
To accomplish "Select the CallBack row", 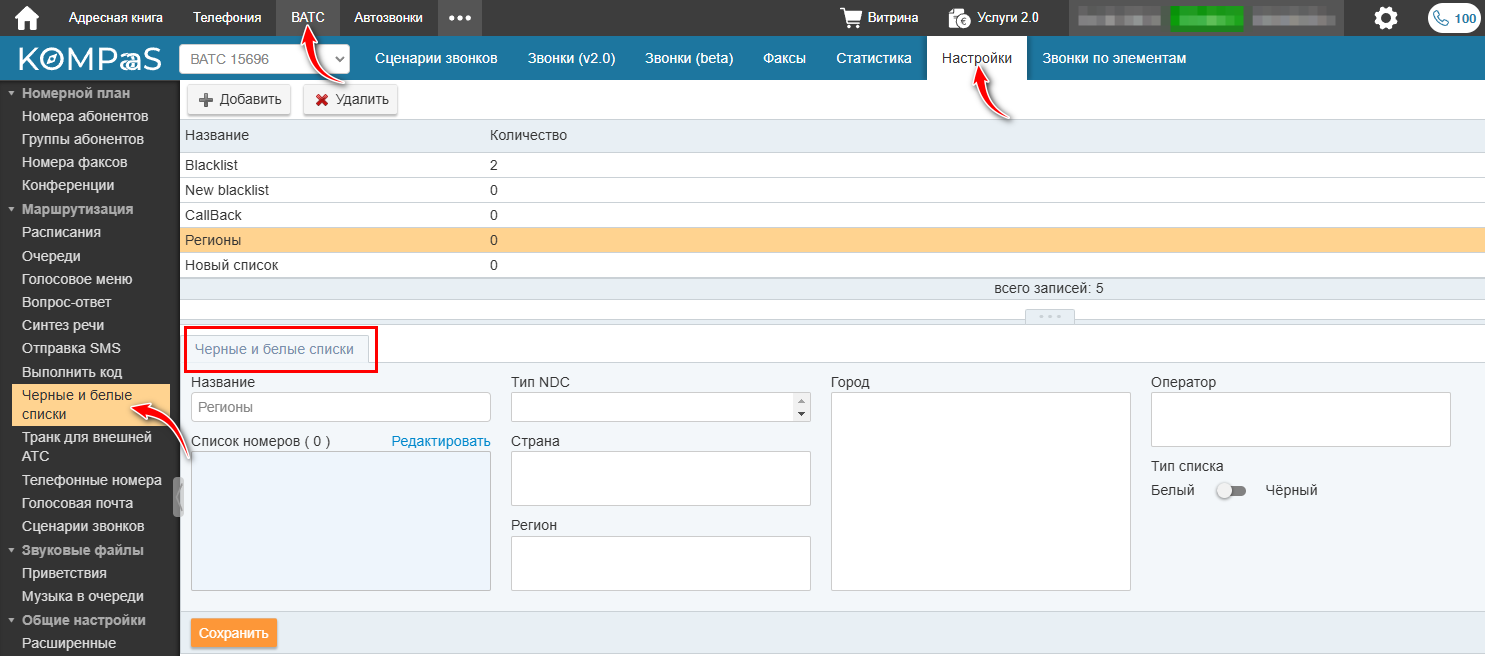I will pos(832,215).
